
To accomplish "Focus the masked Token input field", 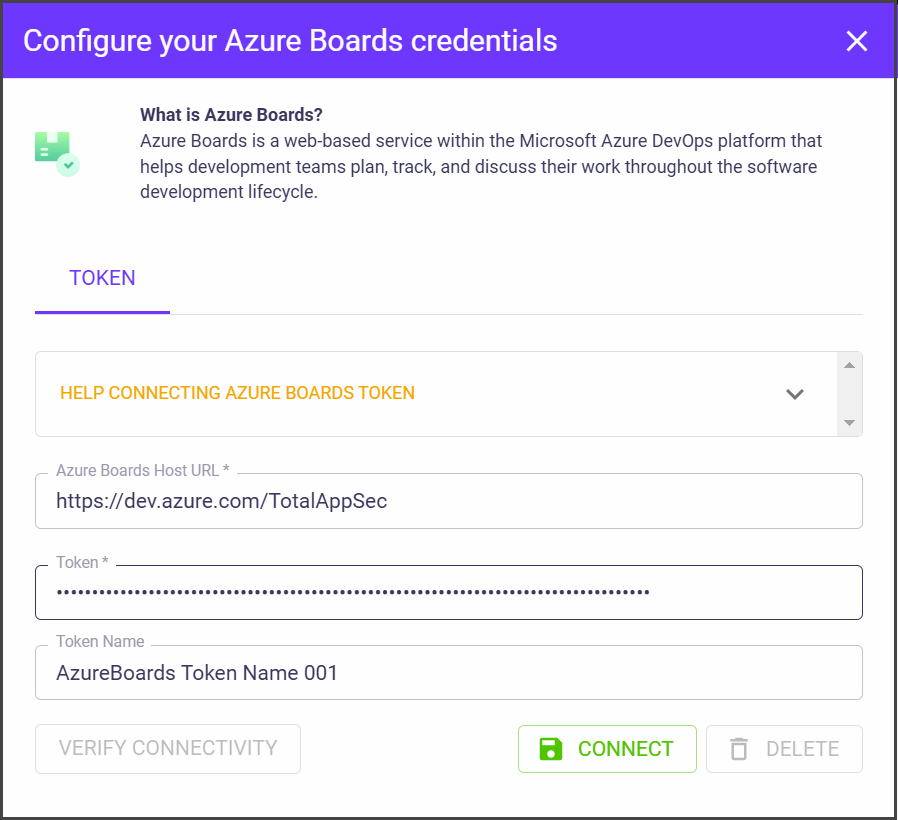I will pos(448,592).
